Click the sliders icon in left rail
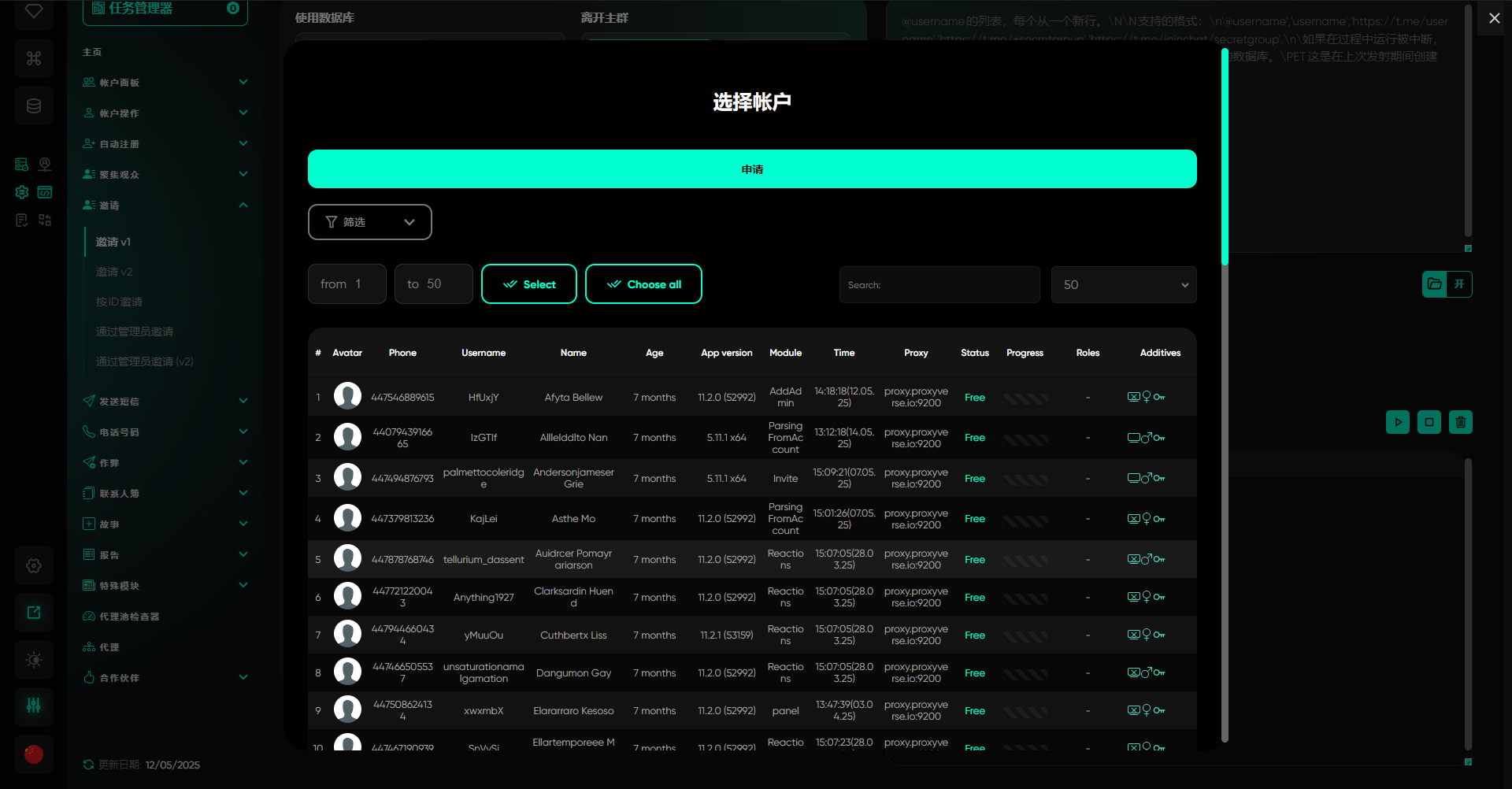 coord(34,706)
